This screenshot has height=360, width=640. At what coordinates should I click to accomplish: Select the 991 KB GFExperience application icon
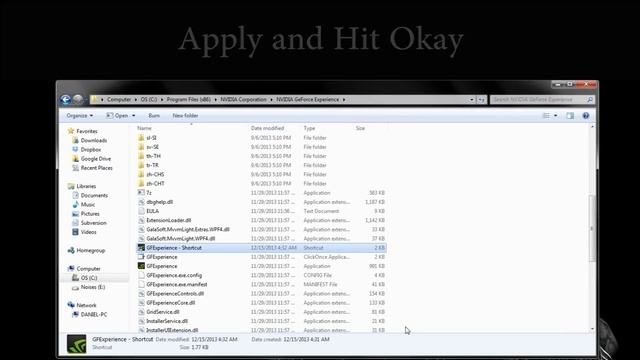pyautogui.click(x=141, y=266)
